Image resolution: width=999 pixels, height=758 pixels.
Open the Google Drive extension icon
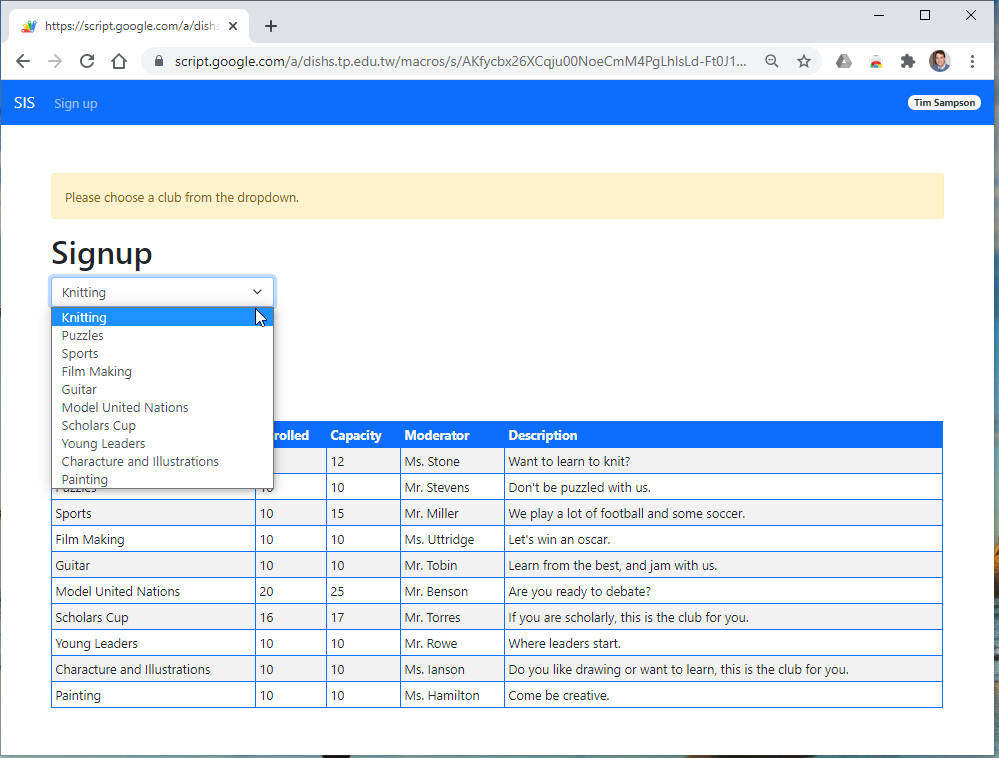click(843, 61)
